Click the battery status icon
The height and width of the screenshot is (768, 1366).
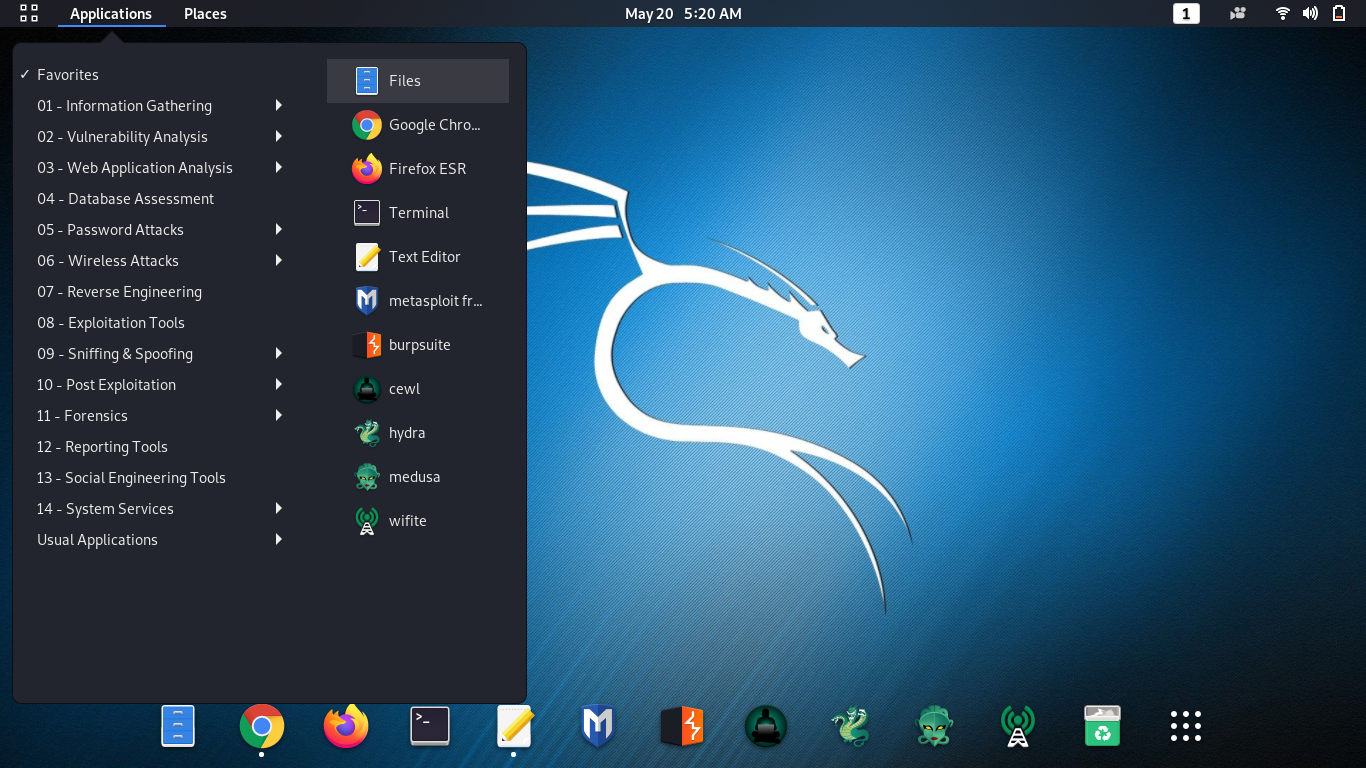point(1339,13)
